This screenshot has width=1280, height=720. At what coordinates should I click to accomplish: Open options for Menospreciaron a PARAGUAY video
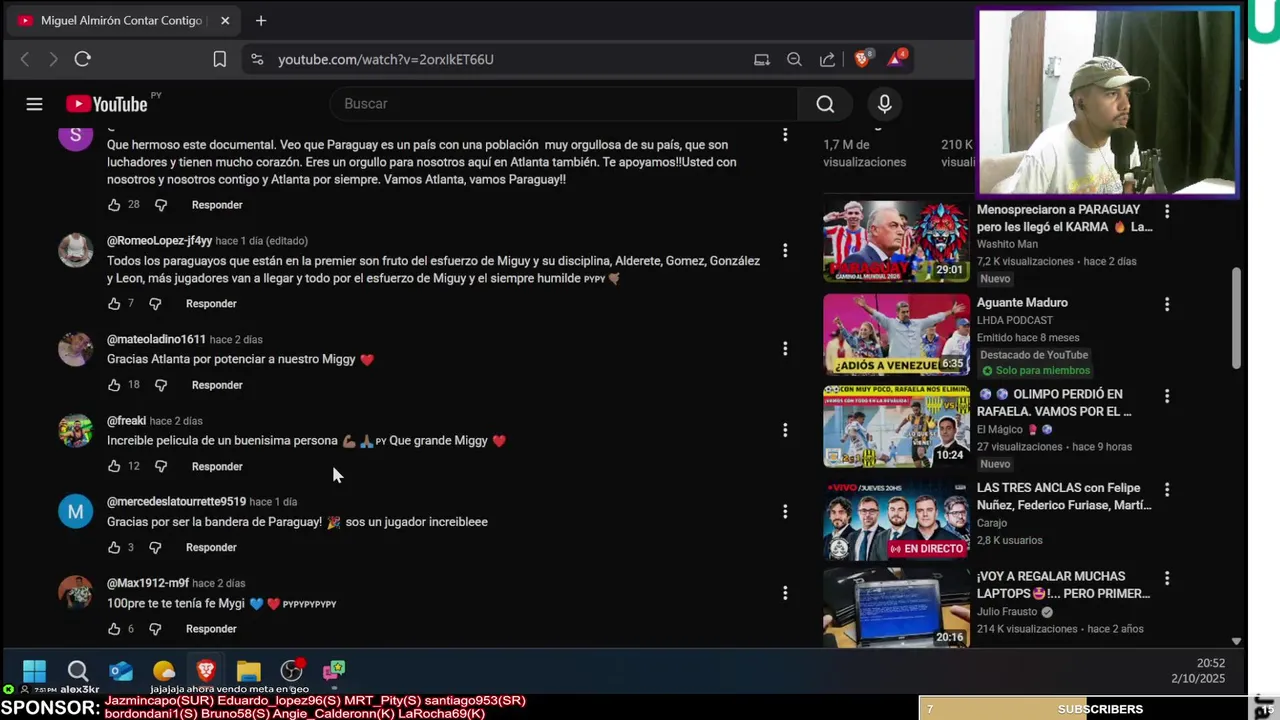(1167, 211)
